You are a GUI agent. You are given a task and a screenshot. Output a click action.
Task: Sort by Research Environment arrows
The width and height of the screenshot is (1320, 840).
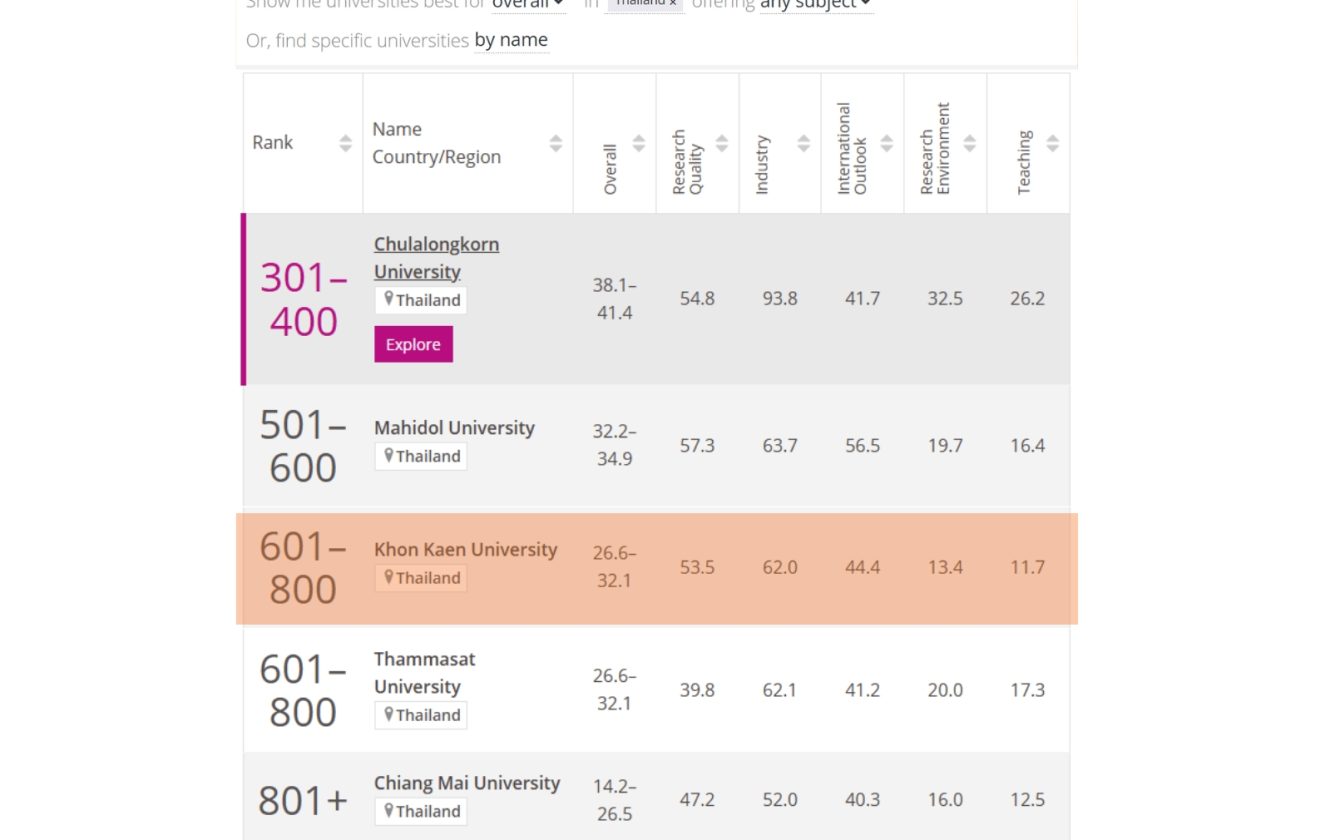click(x=969, y=143)
